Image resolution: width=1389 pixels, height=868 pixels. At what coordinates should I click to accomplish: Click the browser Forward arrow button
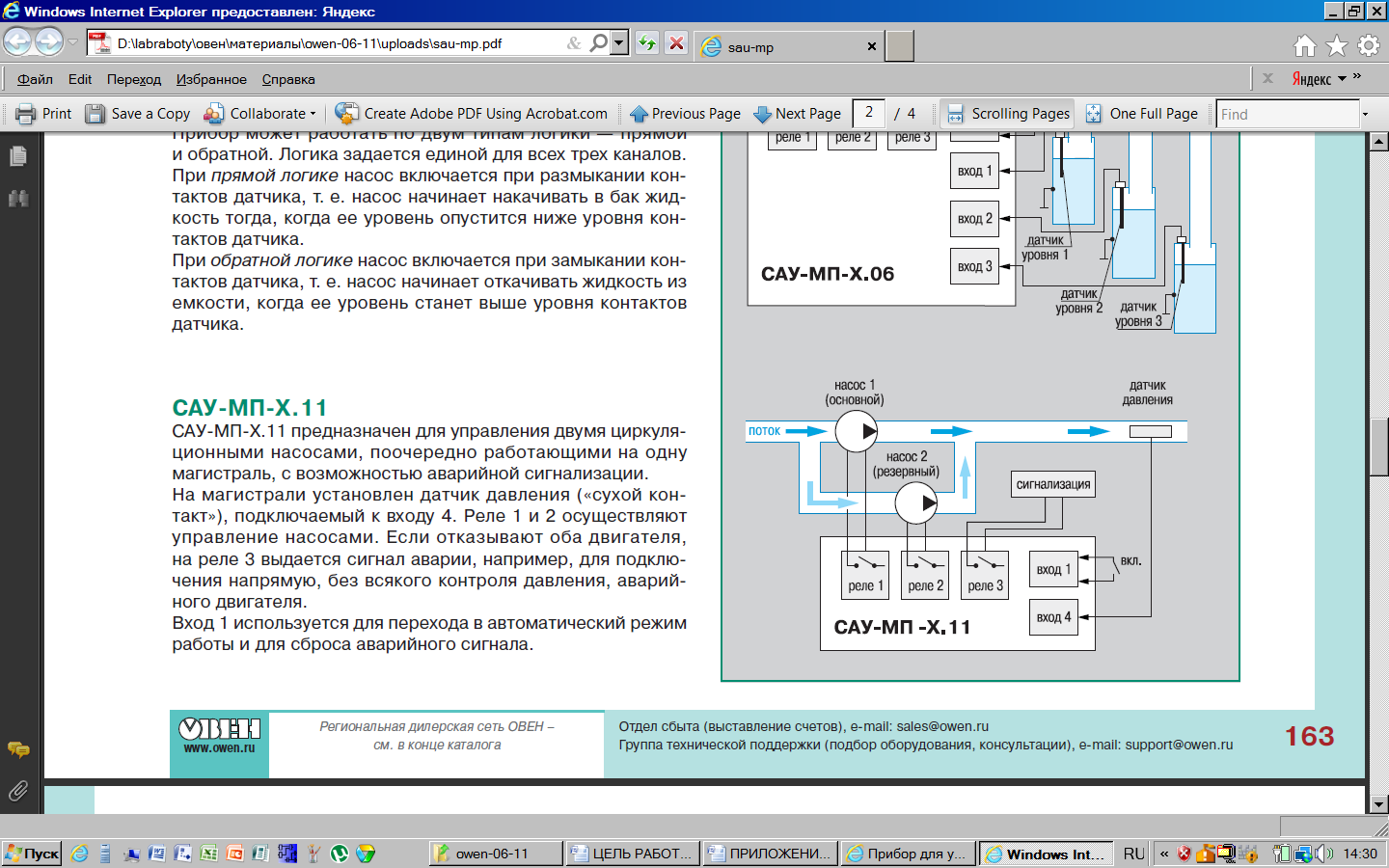(x=48, y=42)
